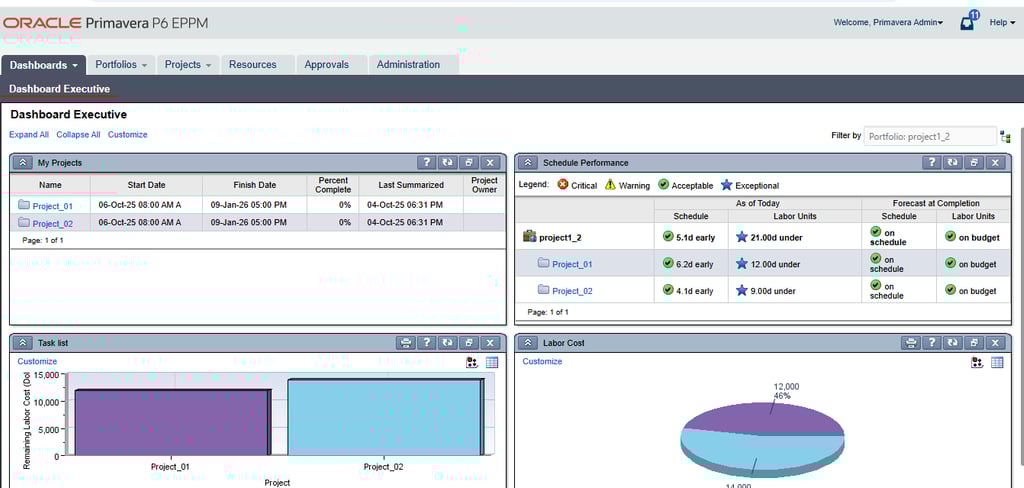
Task: Refresh the Task list portlet
Action: [447, 342]
